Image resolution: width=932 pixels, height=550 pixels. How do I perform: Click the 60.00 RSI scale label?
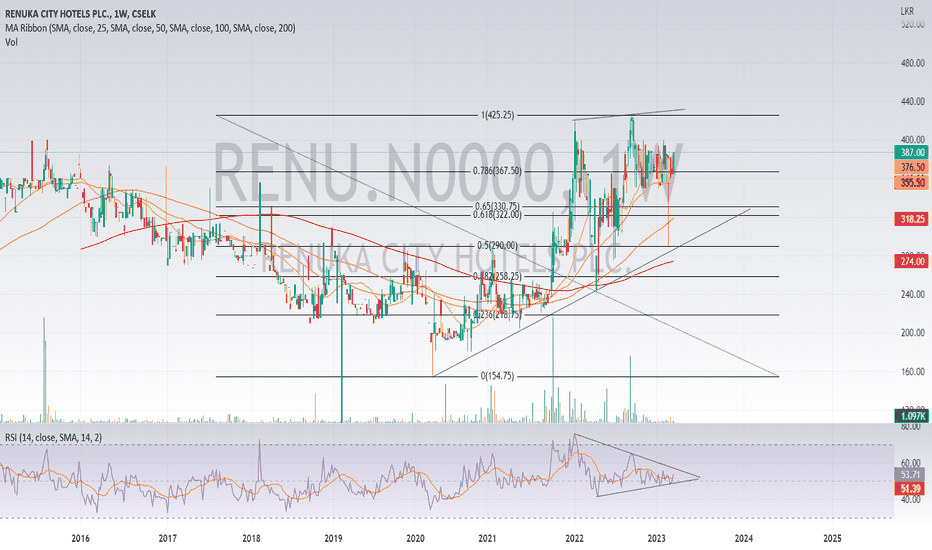[911, 463]
